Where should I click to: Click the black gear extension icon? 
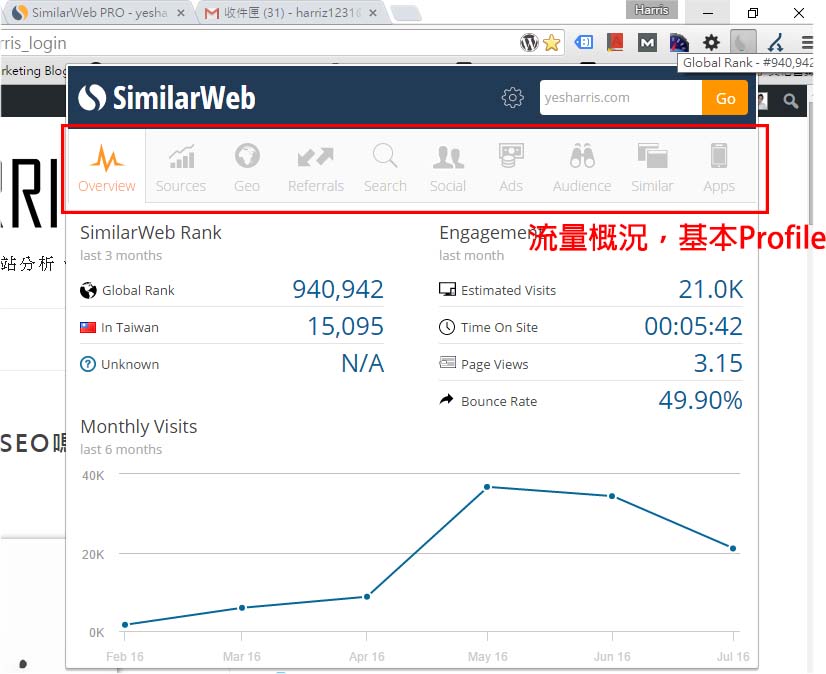tap(711, 42)
